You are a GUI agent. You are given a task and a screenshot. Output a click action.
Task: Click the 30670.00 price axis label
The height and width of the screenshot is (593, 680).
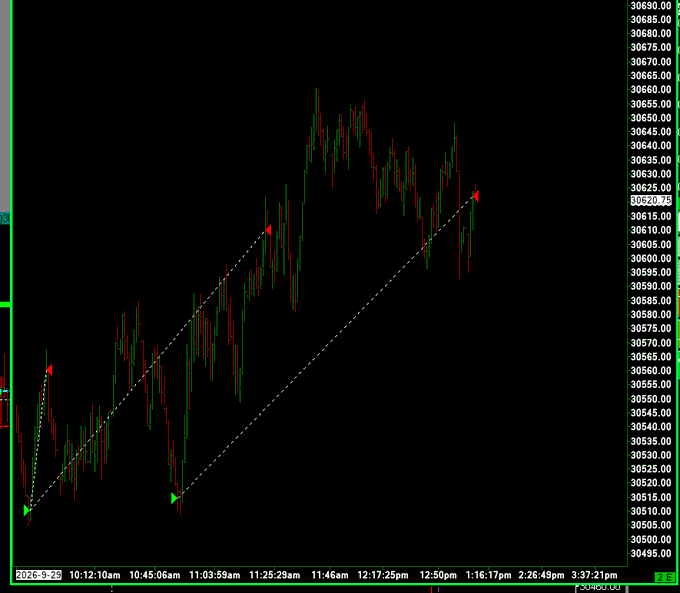651,62
